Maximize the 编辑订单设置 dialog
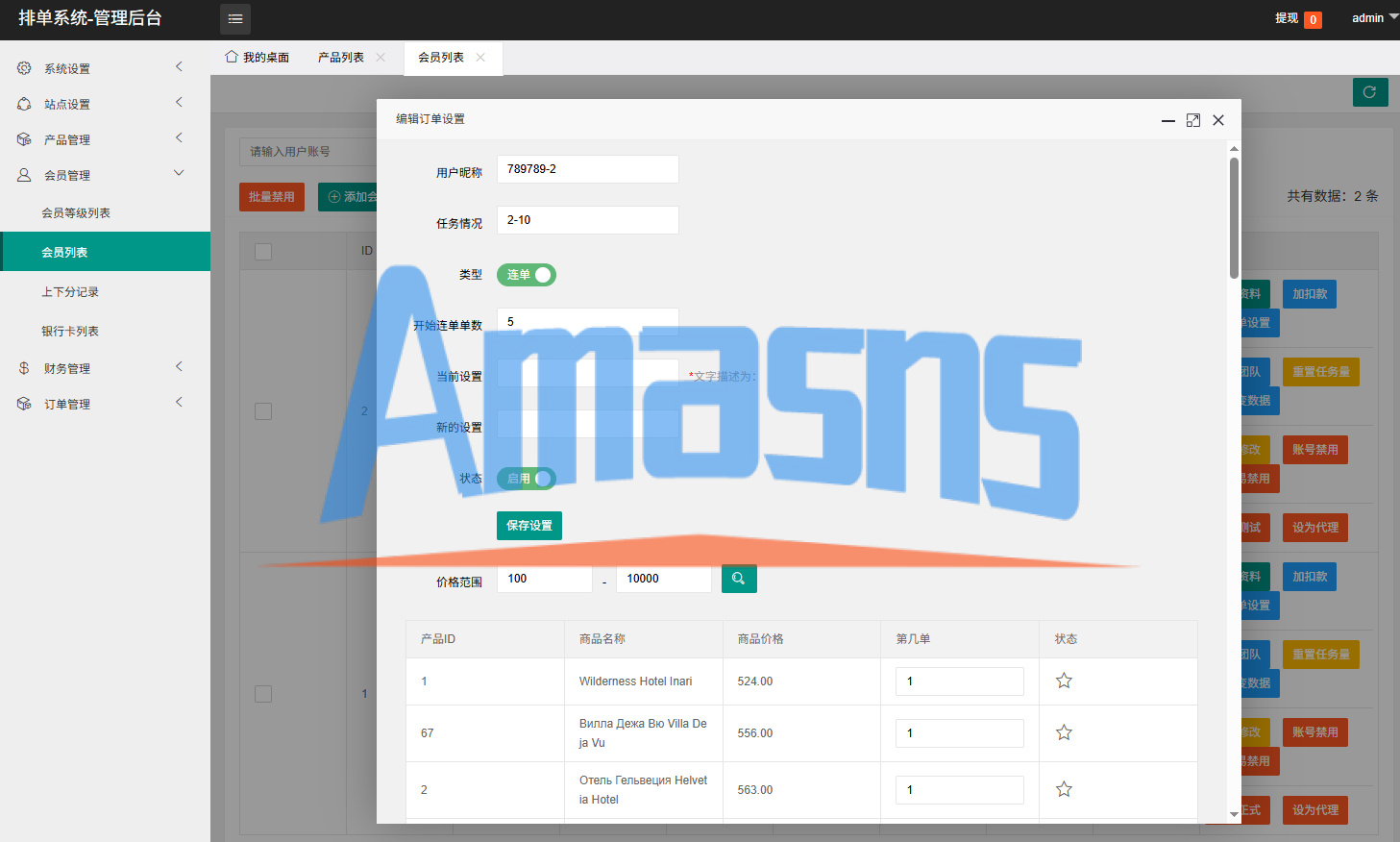This screenshot has width=1400, height=842. (1193, 120)
